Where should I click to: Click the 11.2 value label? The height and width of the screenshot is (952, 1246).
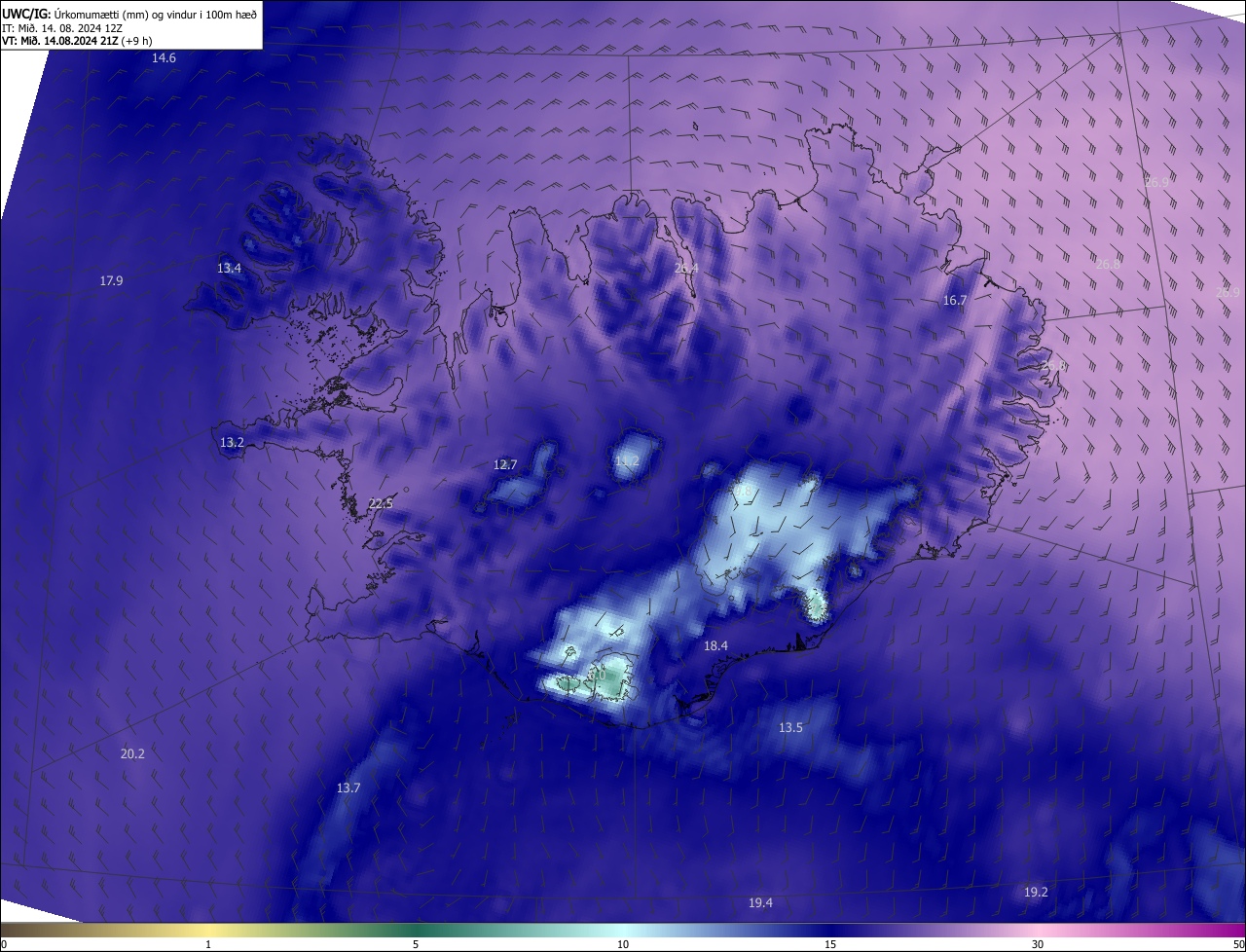(627, 460)
